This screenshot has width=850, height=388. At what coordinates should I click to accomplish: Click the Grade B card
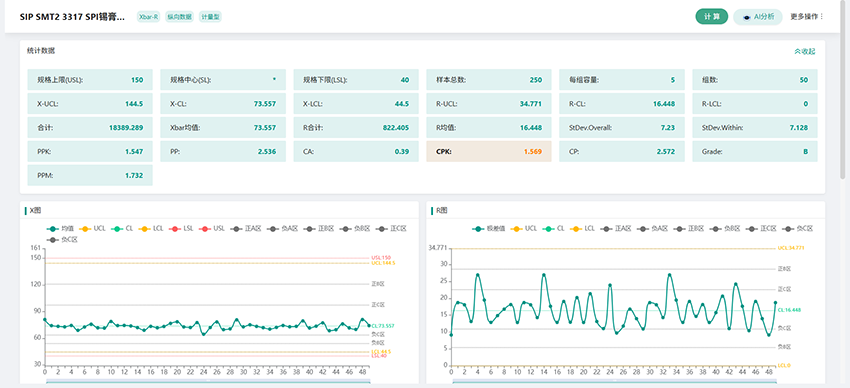click(755, 152)
